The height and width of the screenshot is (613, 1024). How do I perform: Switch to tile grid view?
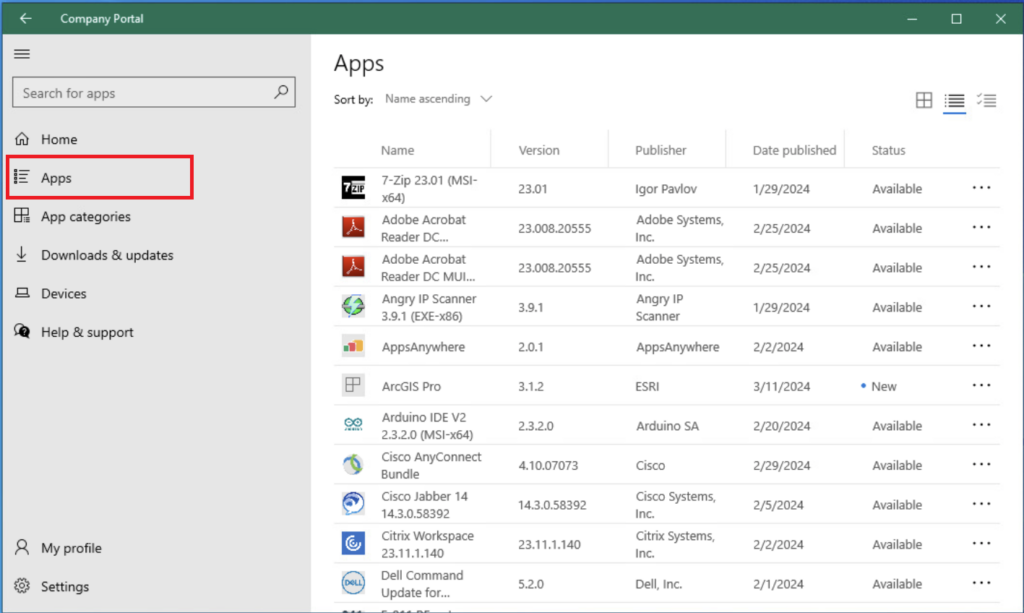tap(924, 100)
